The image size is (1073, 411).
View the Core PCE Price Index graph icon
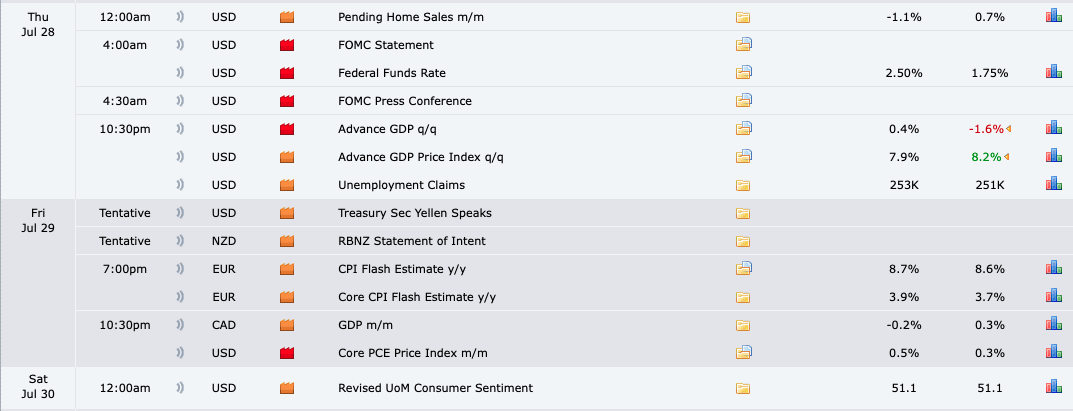(1052, 353)
